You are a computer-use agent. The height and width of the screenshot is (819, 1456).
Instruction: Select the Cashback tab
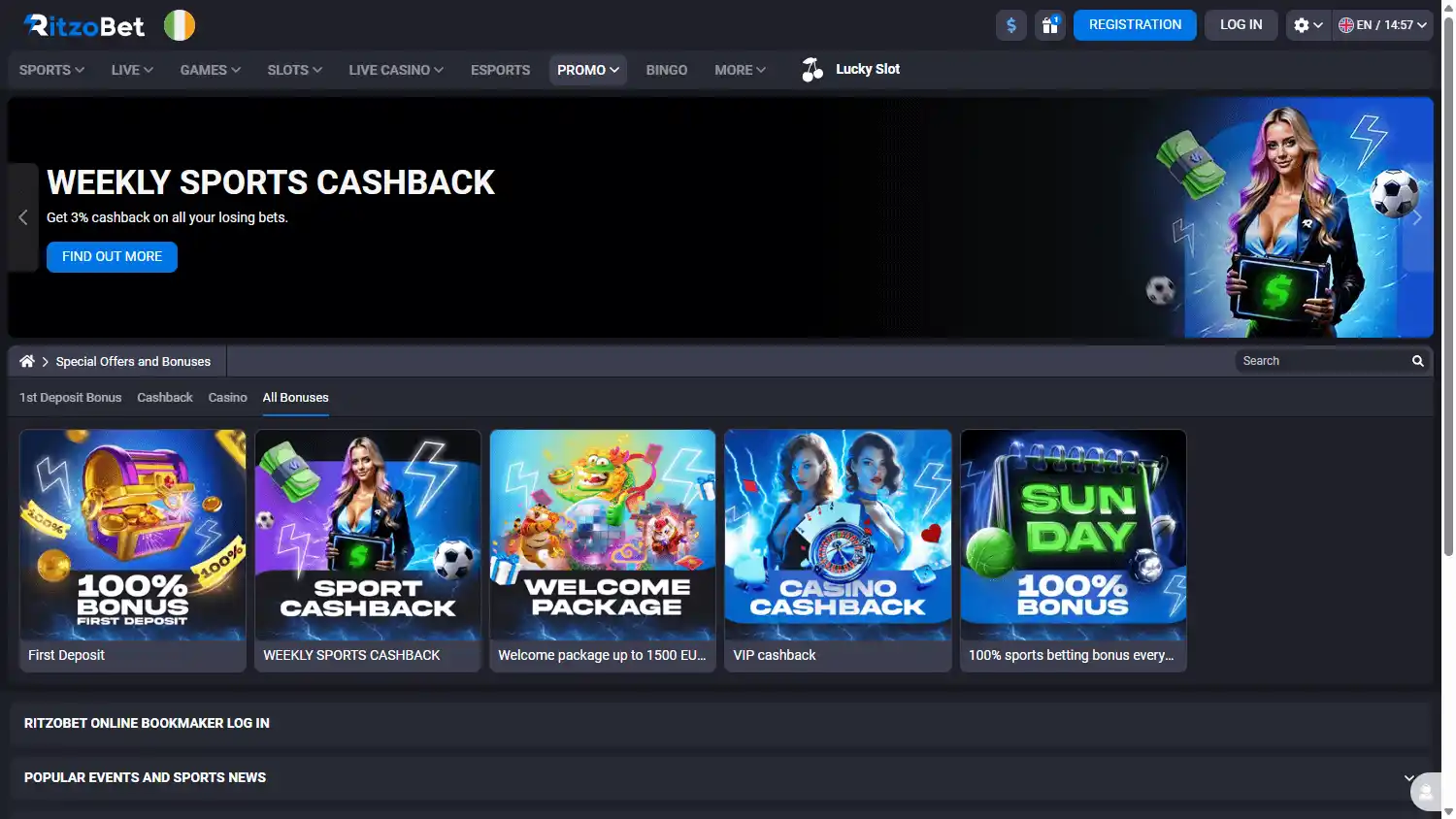165,398
